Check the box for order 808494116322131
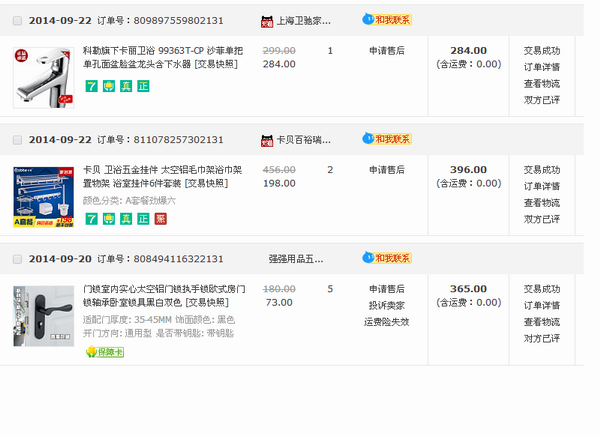This screenshot has height=437, width=600. coord(17,259)
